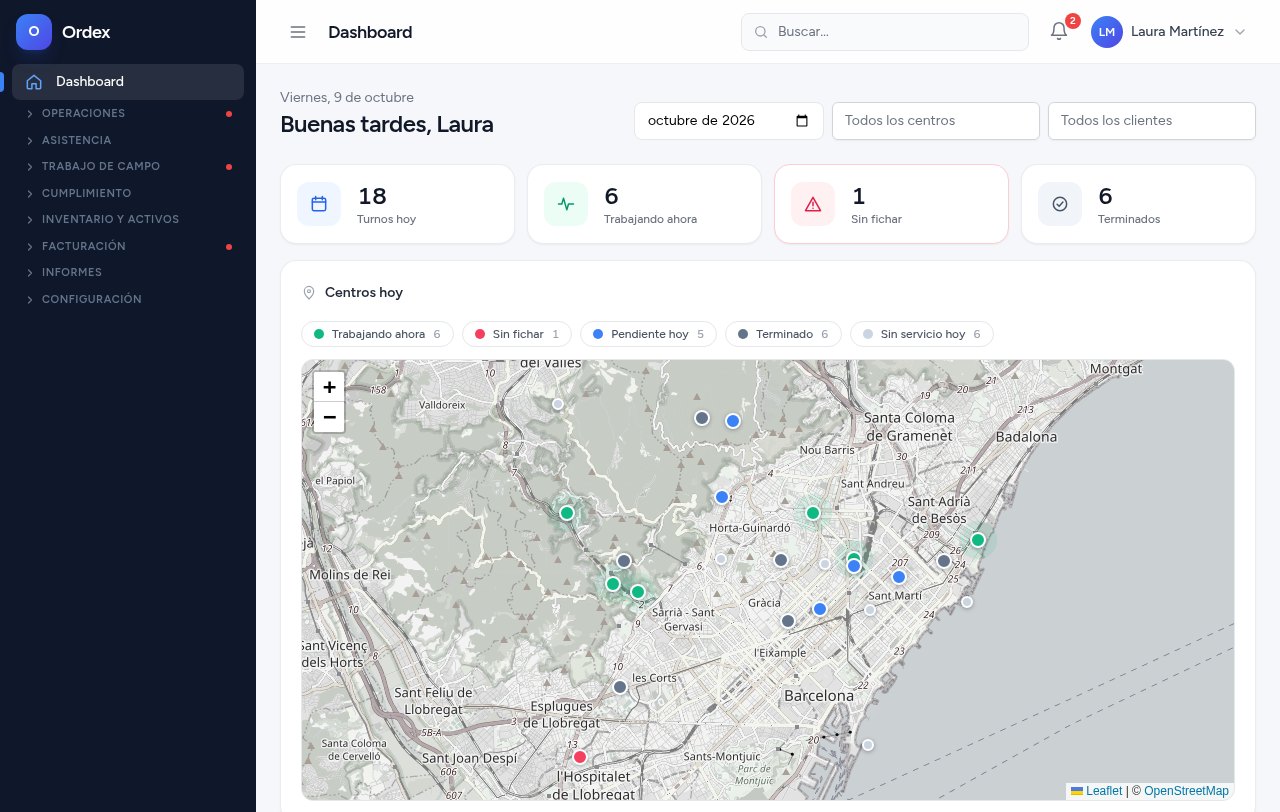1280x812 pixels.
Task: Click the LM user avatar
Action: 1107,32
